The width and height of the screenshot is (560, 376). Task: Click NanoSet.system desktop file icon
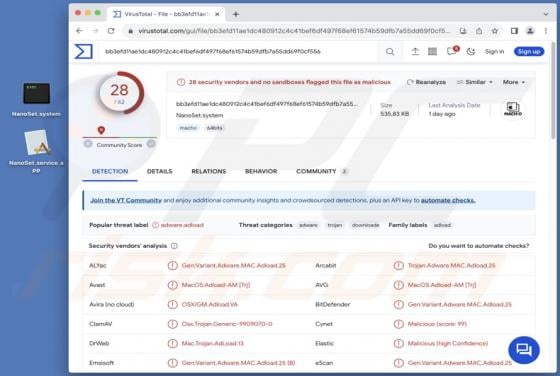[x=36, y=94]
